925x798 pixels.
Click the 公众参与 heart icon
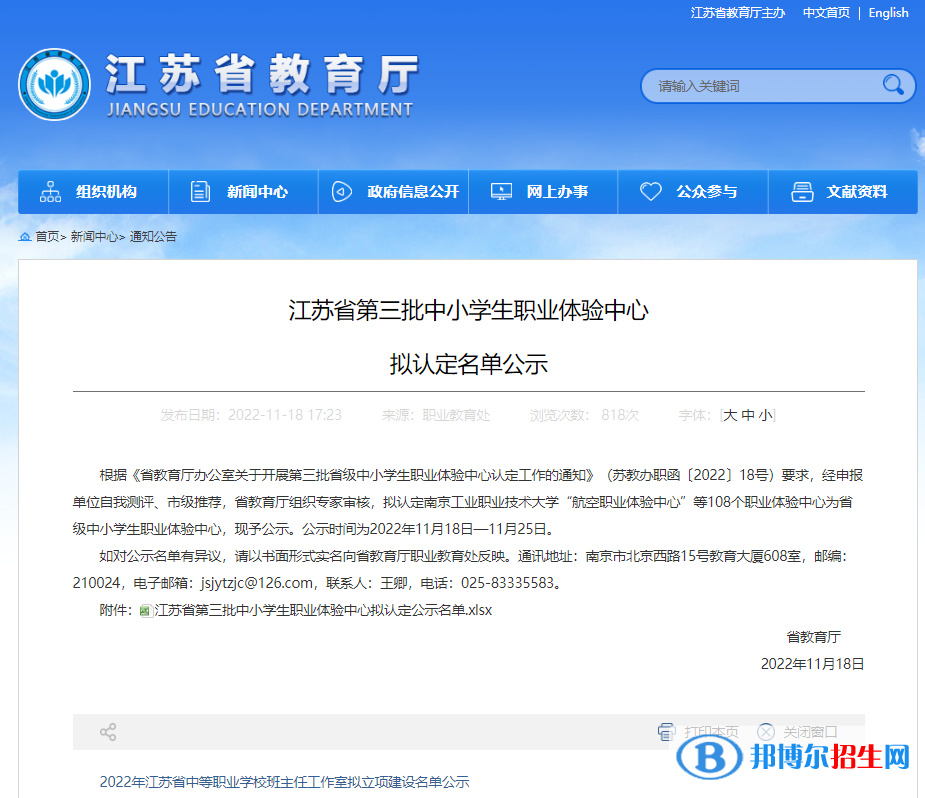[x=651, y=192]
